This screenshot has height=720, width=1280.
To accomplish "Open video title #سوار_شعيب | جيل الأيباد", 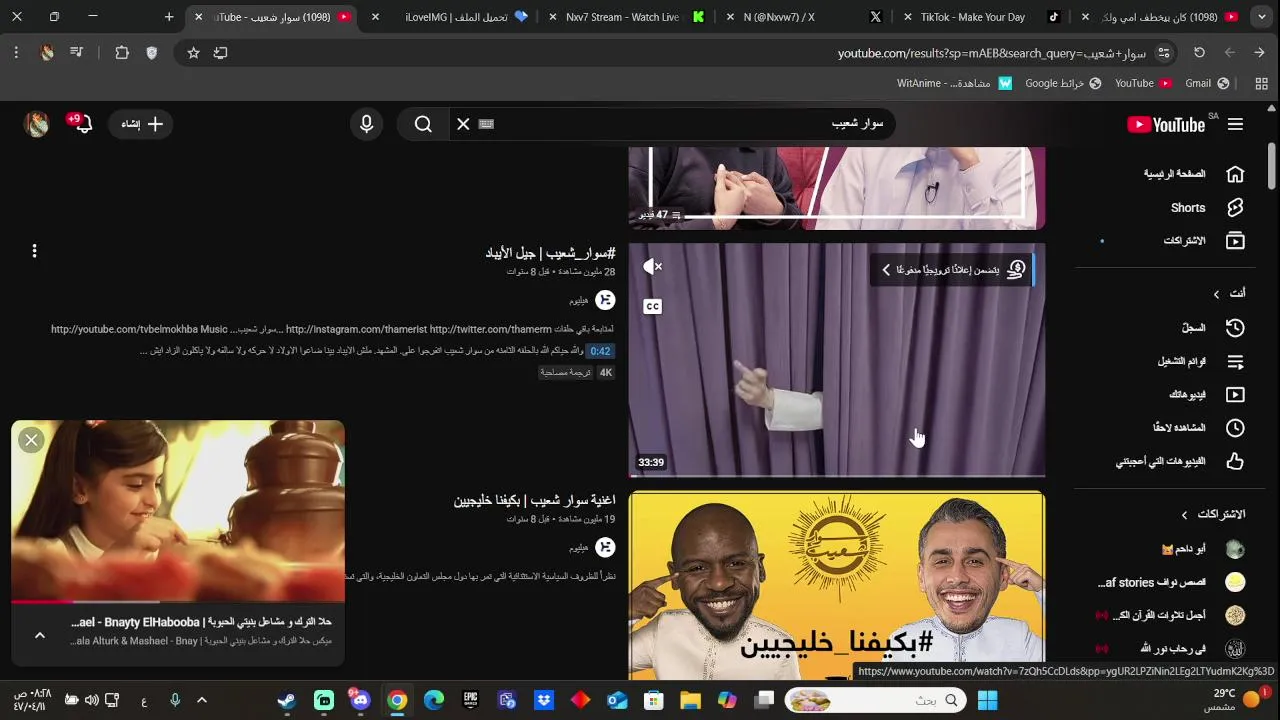I will 550,253.
